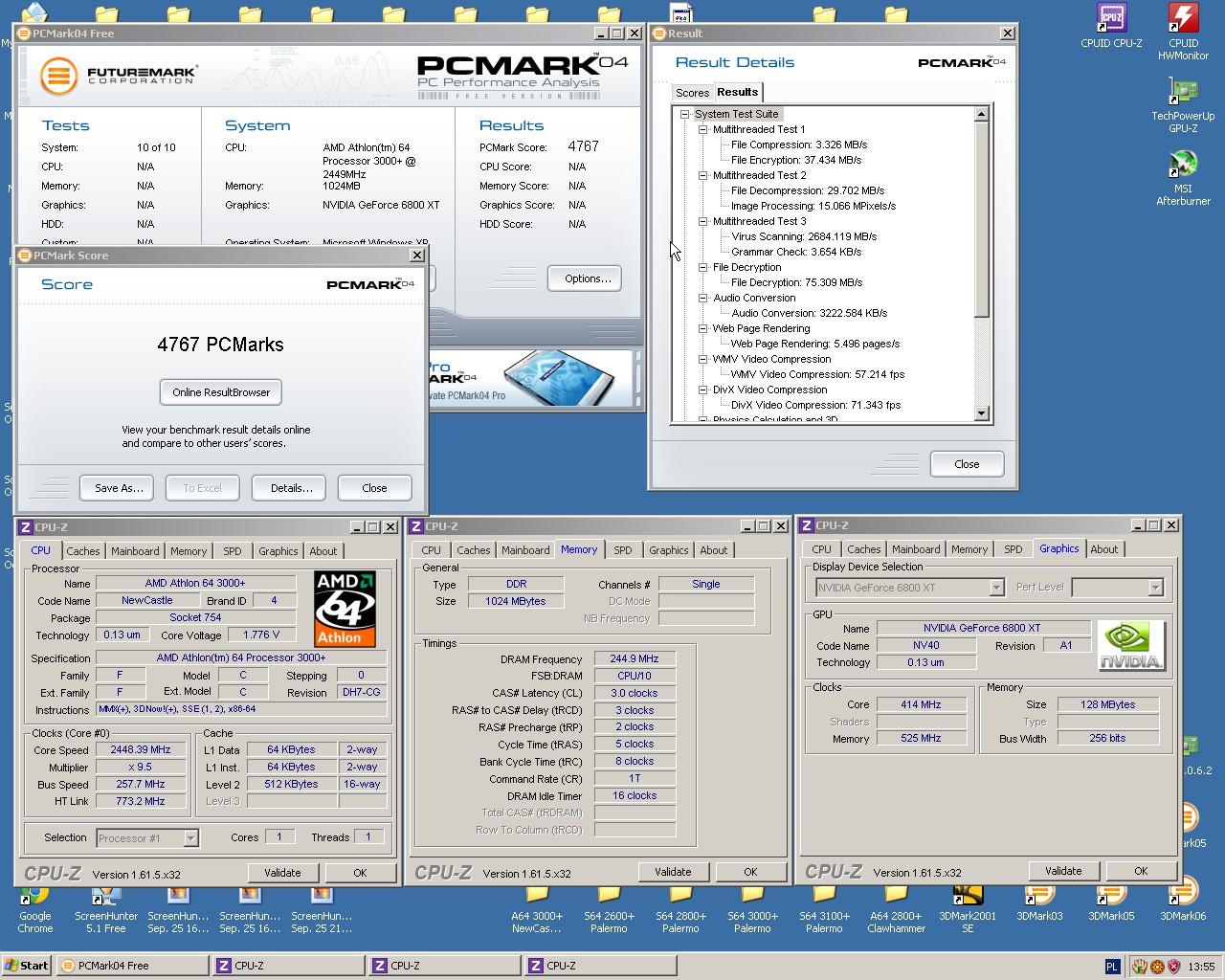
Task: Select Virus Scanning: 2684.119 MB/s row
Action: pos(804,236)
